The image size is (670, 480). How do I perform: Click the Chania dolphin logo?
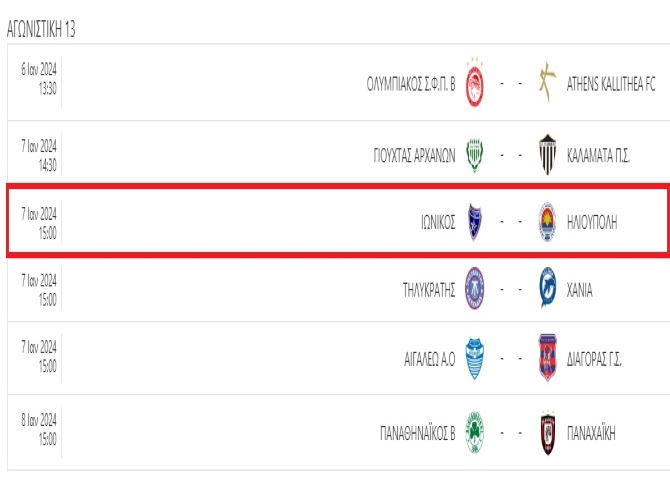click(547, 288)
